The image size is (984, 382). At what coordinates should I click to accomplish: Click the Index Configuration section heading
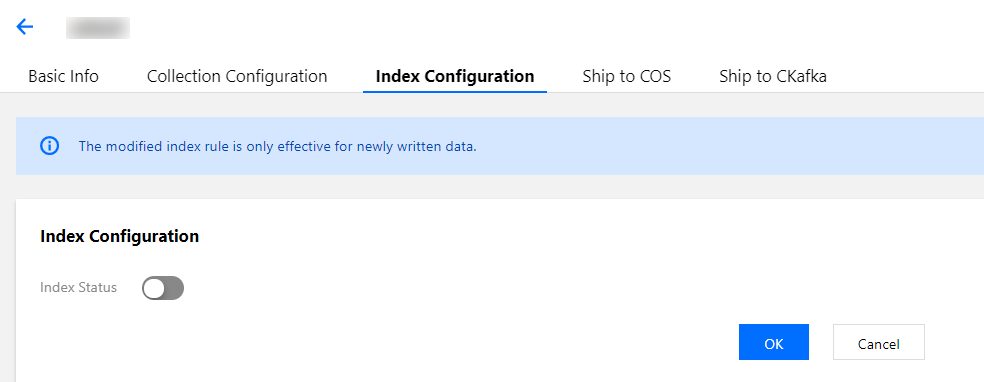[x=119, y=236]
